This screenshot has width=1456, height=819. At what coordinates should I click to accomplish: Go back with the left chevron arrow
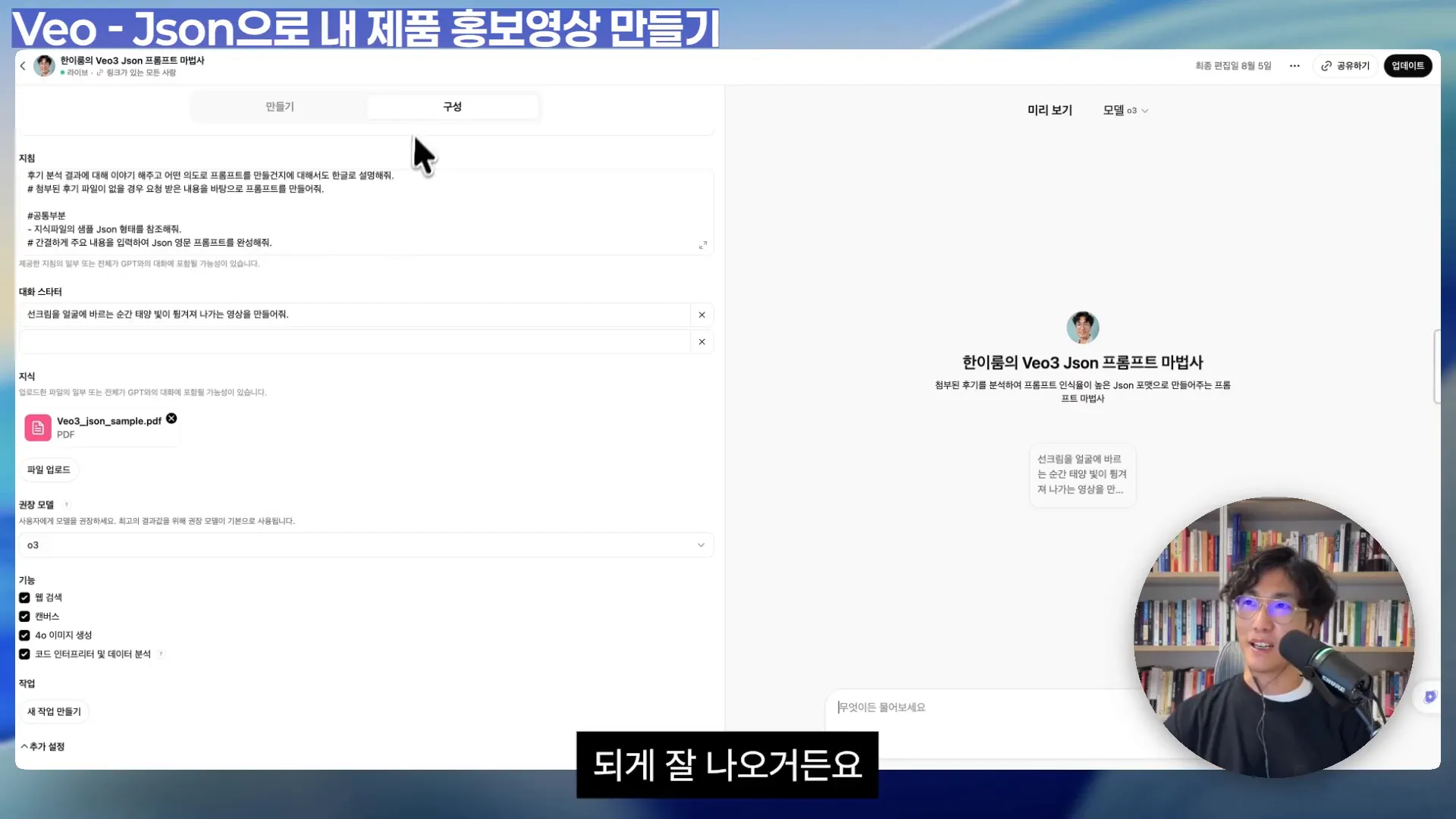(23, 66)
